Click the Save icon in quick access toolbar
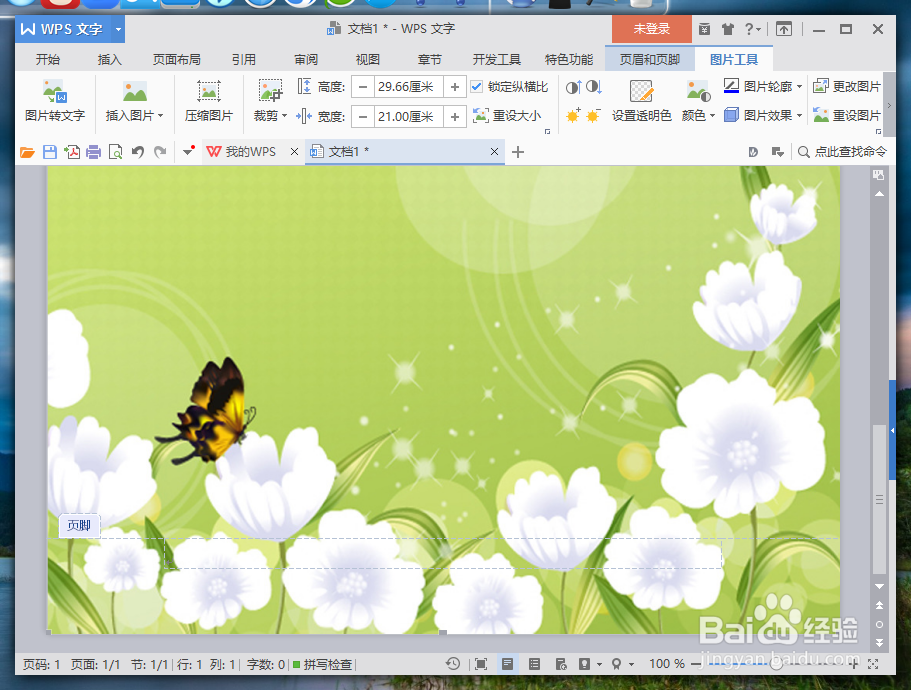The width and height of the screenshot is (911, 690). pyautogui.click(x=51, y=152)
